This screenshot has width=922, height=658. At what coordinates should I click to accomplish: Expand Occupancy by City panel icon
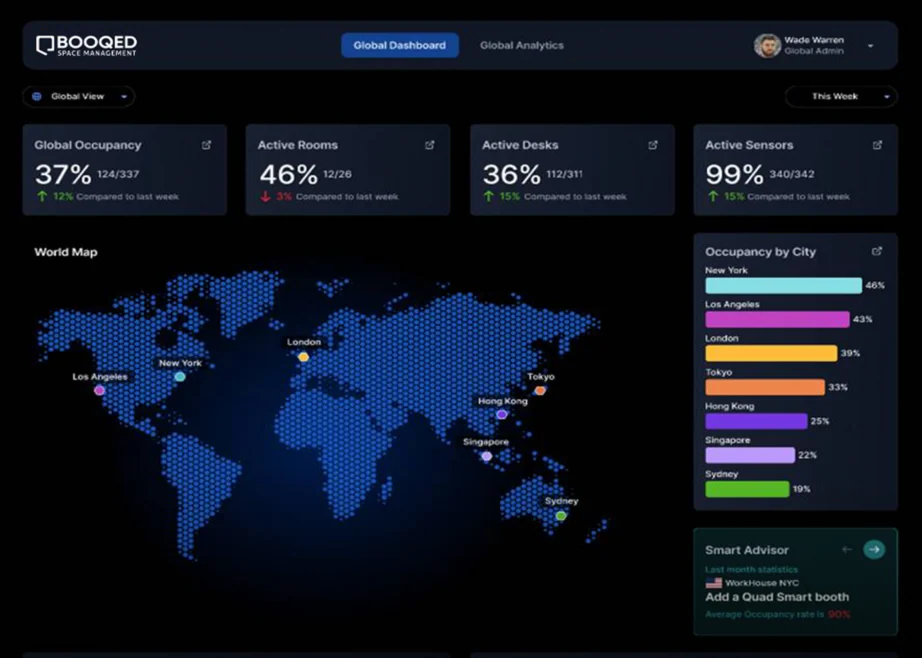click(877, 251)
